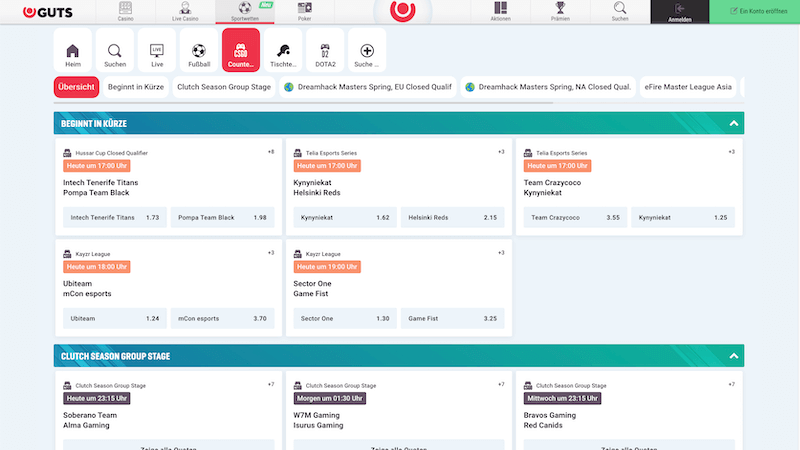Screen dimensions: 800x450
Task: Bet on mCon esports 3.70
Action: (222, 318)
